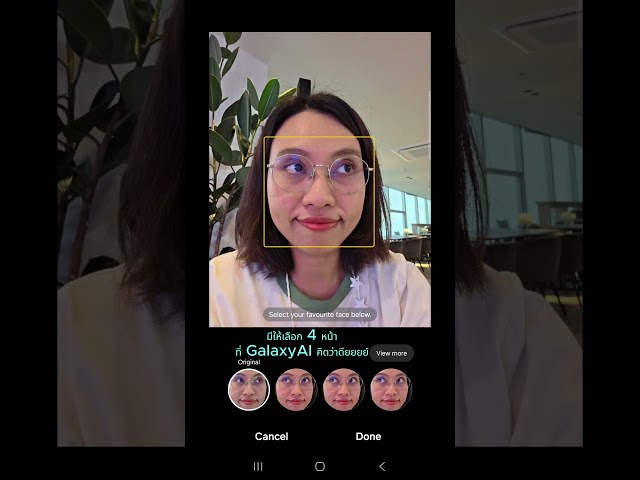
Task: Open recent apps from navigation bar
Action: coord(258,467)
